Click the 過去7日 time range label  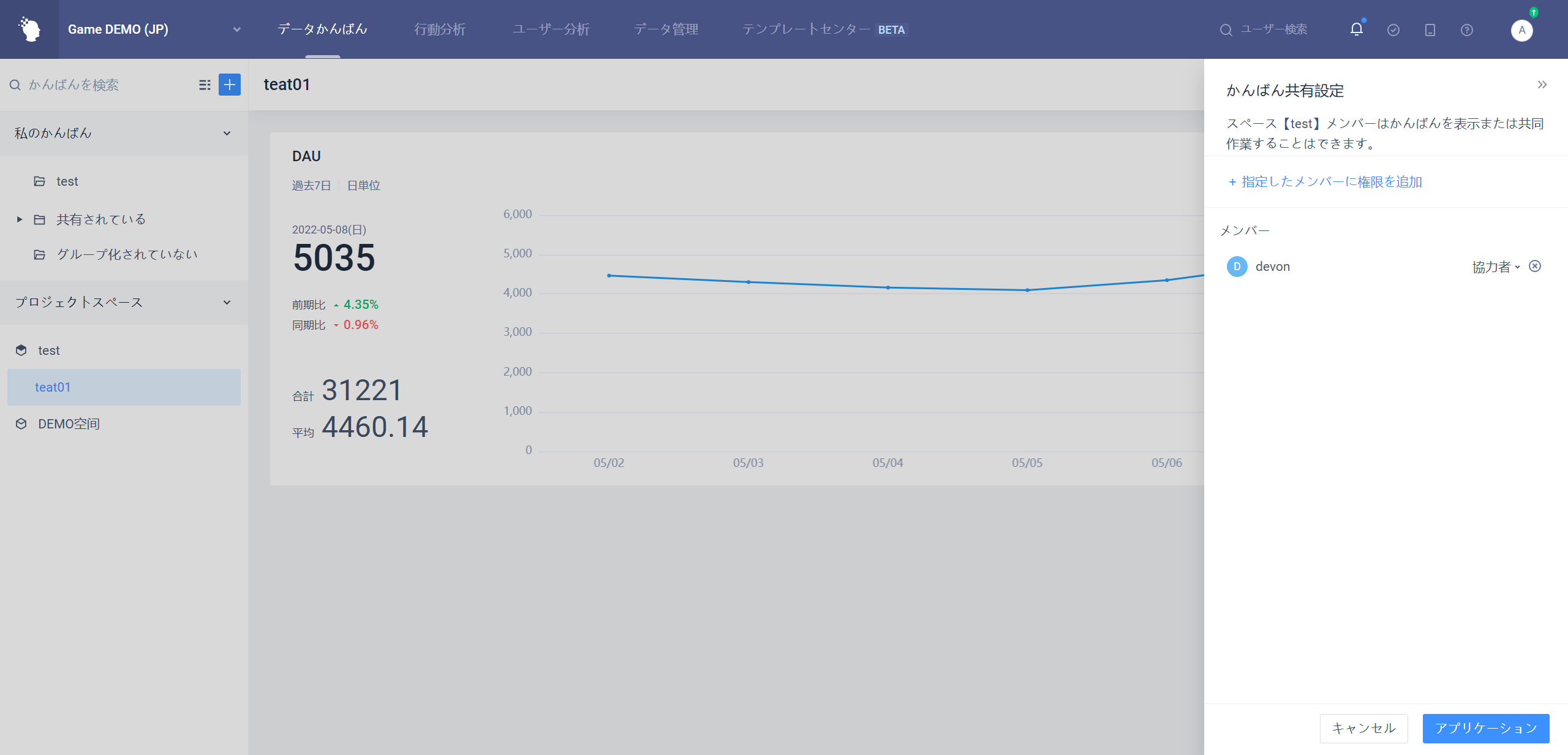tap(311, 186)
